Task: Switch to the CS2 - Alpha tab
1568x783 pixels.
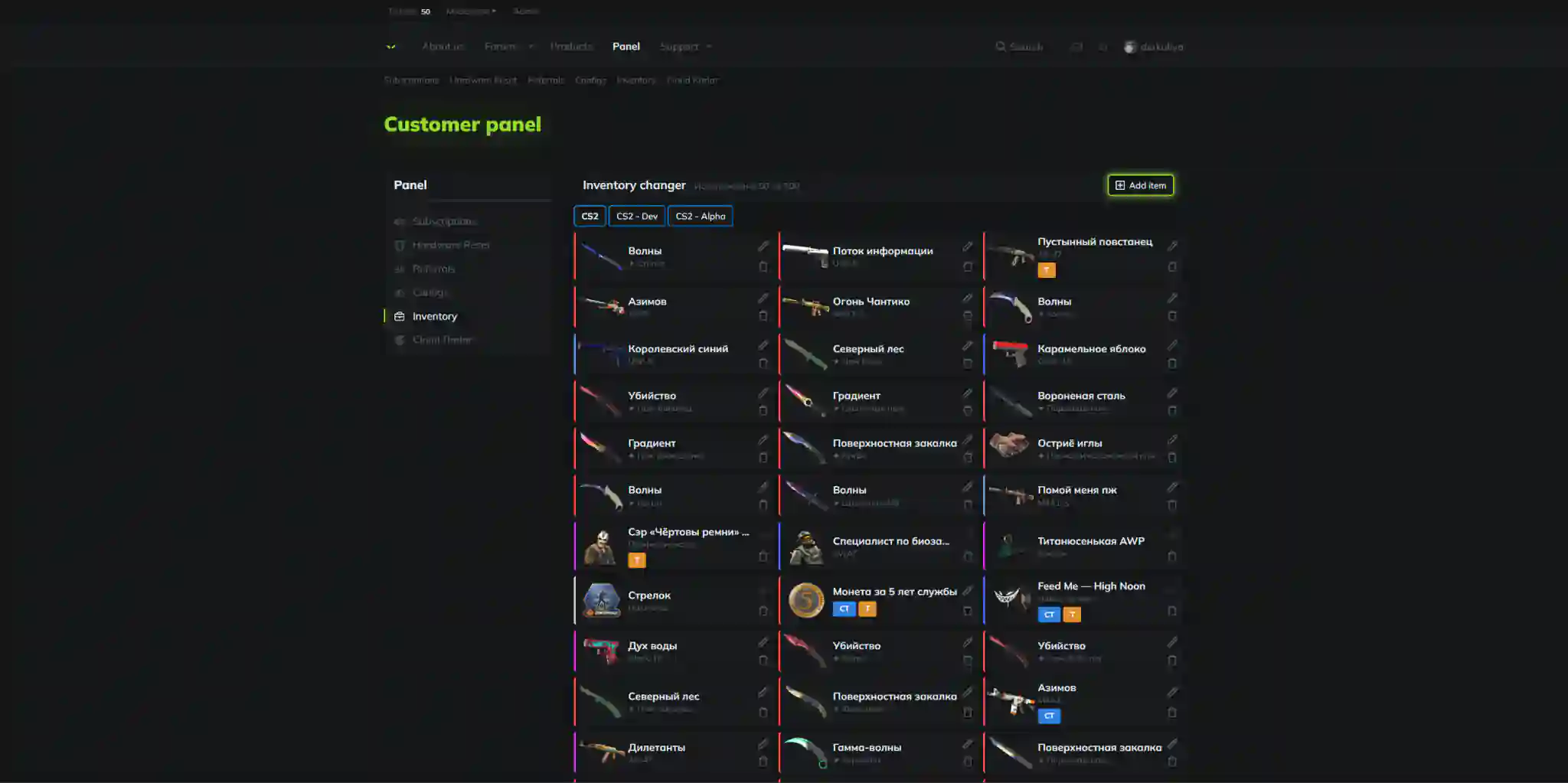Action: pos(701,217)
